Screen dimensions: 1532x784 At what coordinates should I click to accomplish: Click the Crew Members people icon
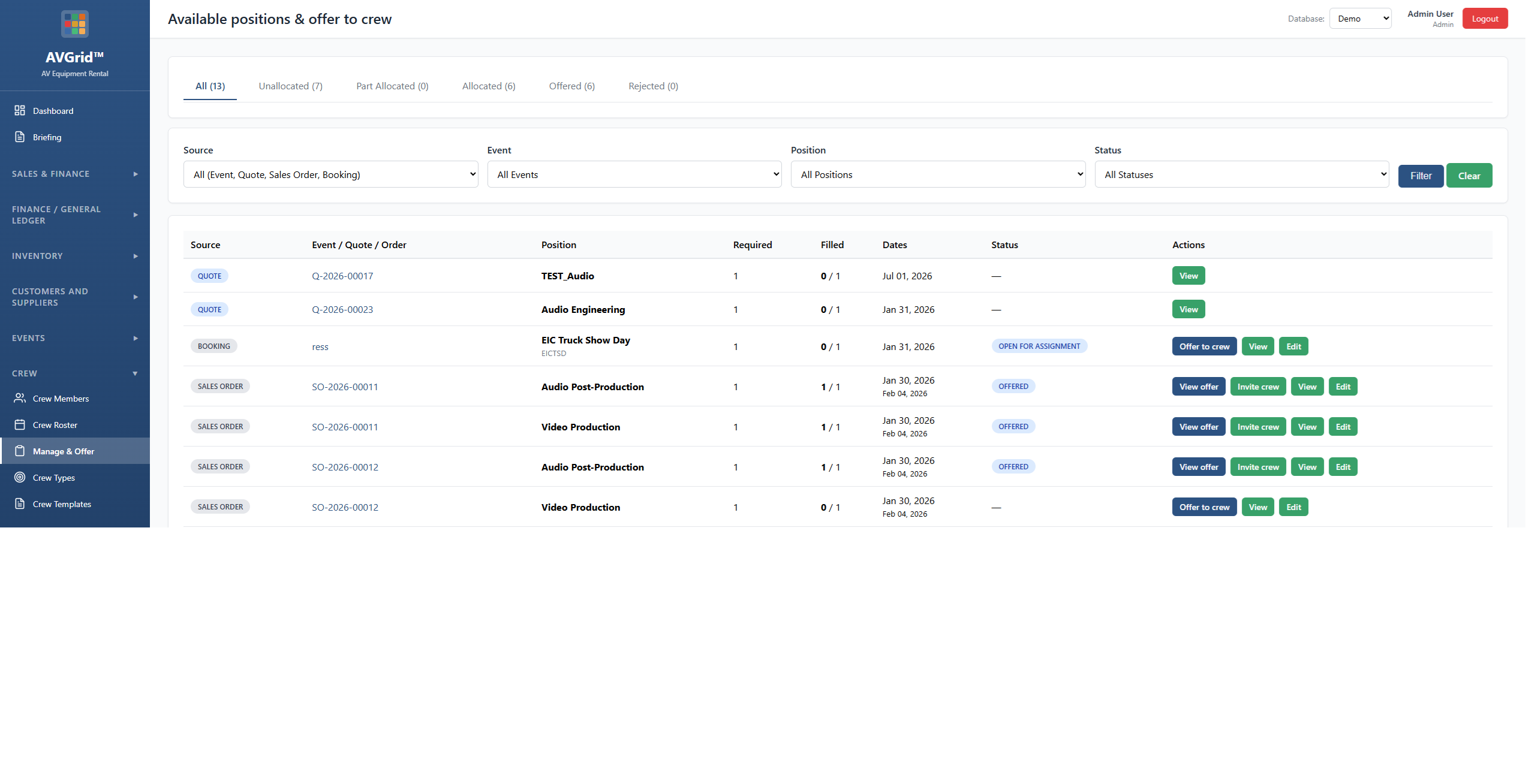tap(20, 398)
